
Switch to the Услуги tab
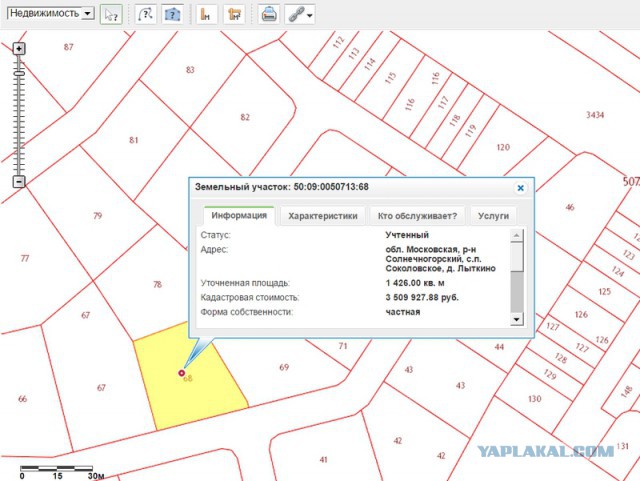[493, 216]
